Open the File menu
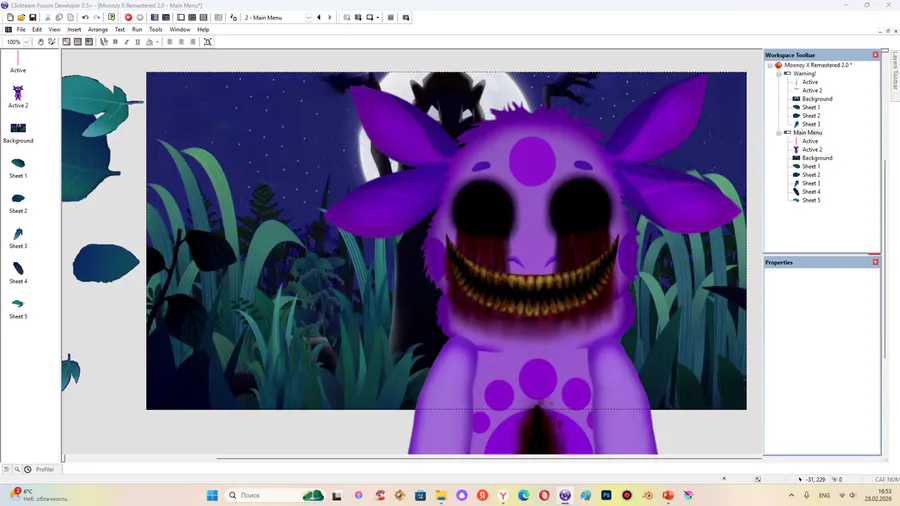This screenshot has width=900, height=506. [x=21, y=29]
